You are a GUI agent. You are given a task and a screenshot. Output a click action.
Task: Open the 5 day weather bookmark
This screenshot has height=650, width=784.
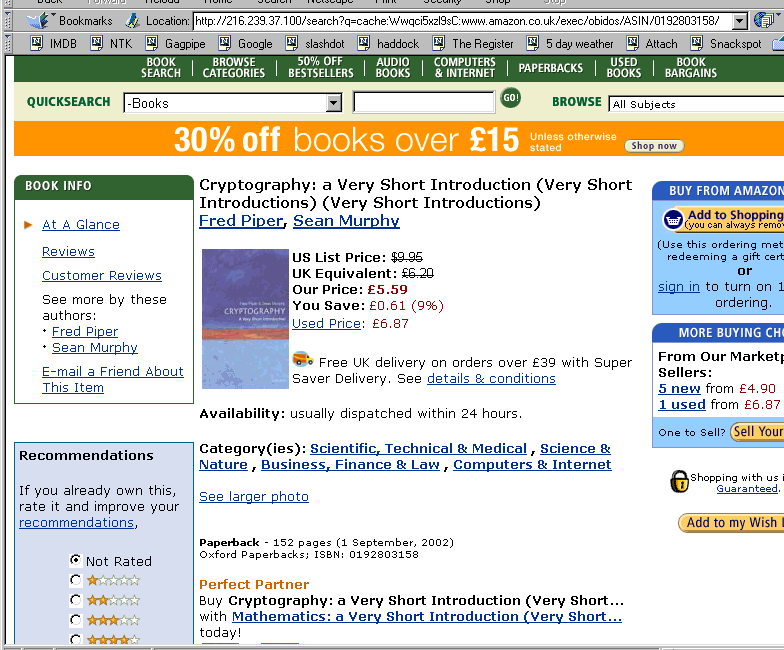pyautogui.click(x=570, y=44)
